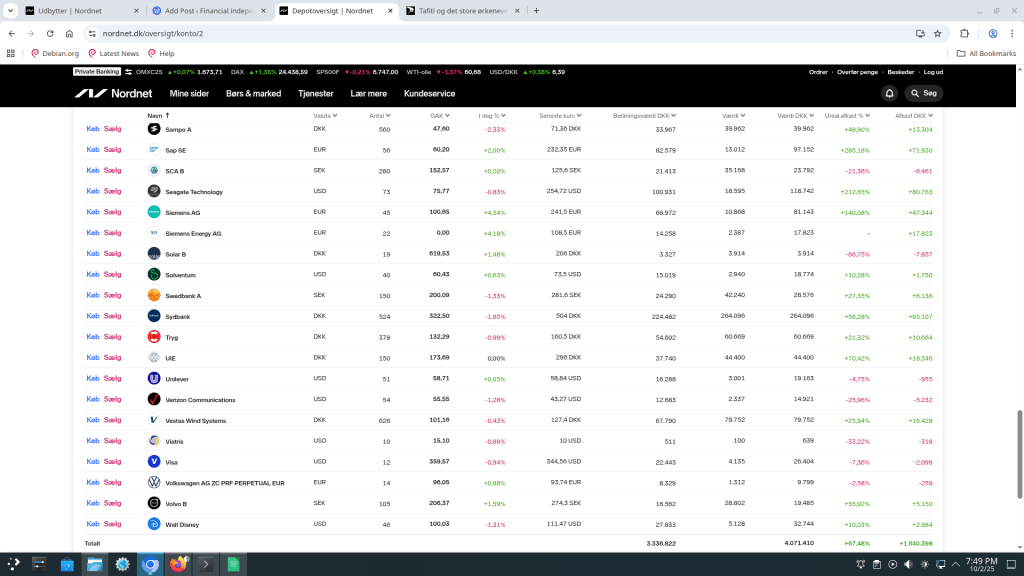Launch Firefox from the taskbar
The width and height of the screenshot is (1024, 576).
(179, 565)
